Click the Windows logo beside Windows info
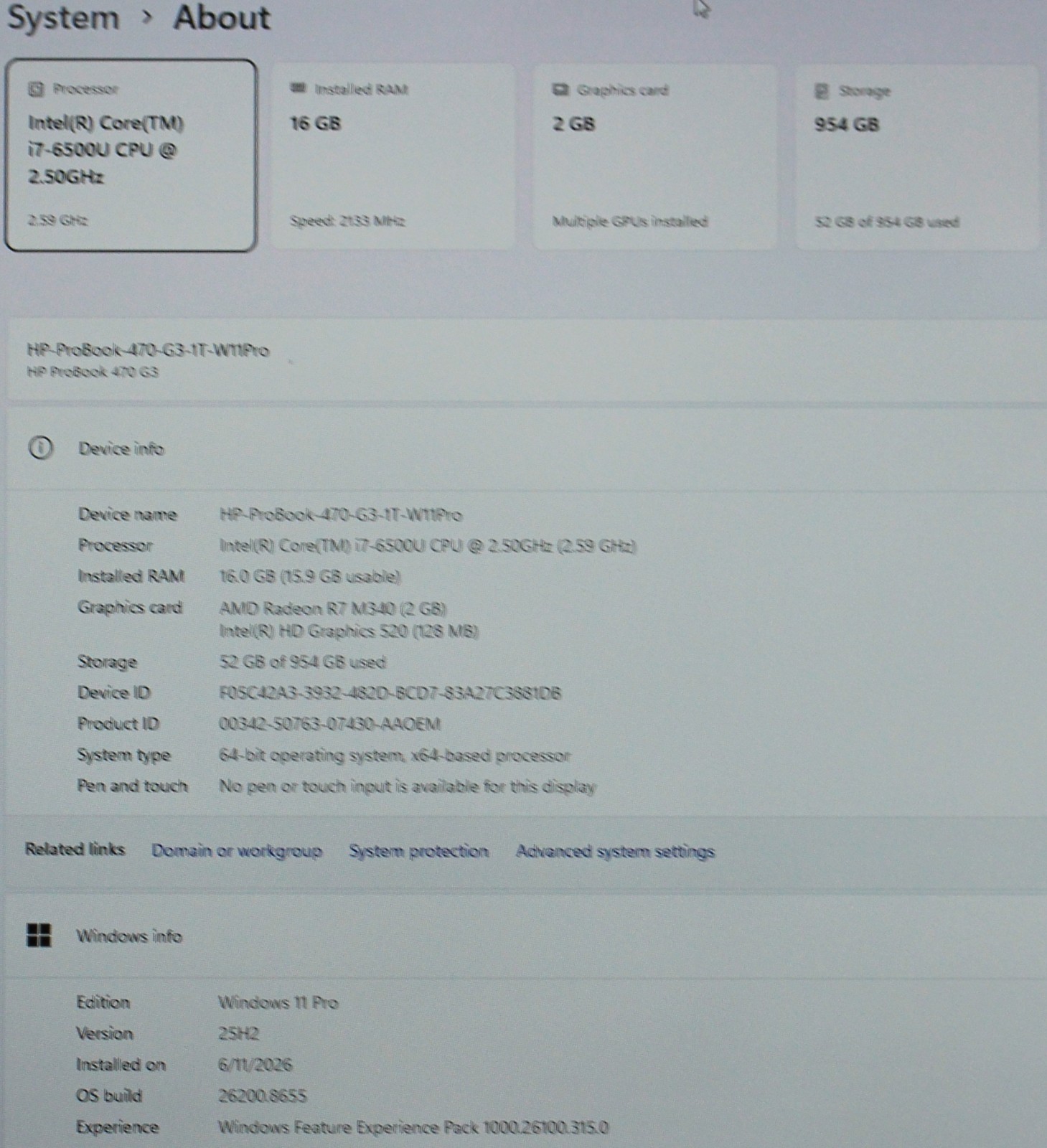Image resolution: width=1047 pixels, height=1148 pixels. point(39,936)
